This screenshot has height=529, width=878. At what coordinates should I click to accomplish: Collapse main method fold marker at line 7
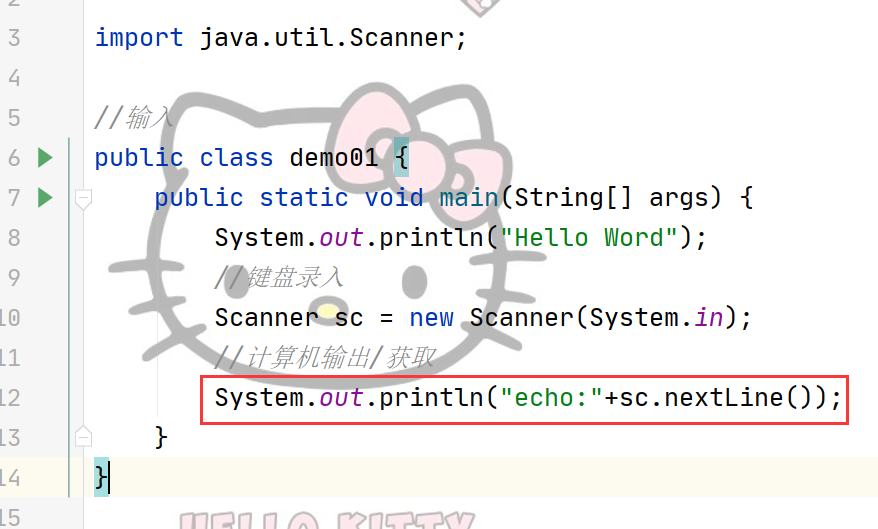point(83,199)
